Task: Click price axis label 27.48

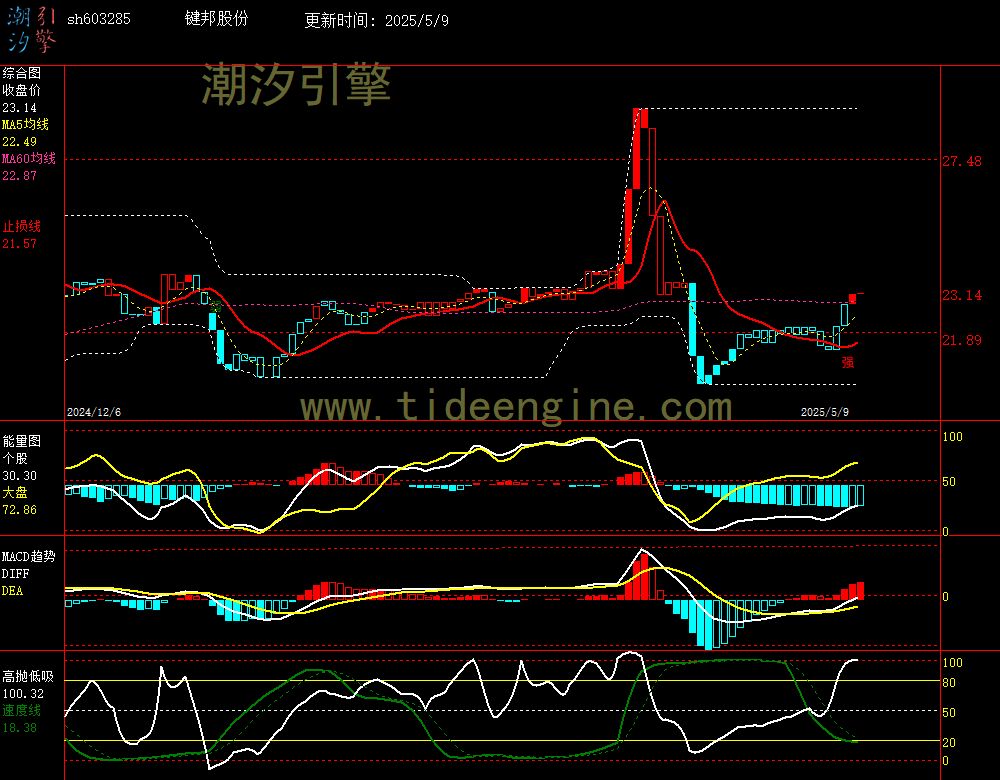Action: 962,161
